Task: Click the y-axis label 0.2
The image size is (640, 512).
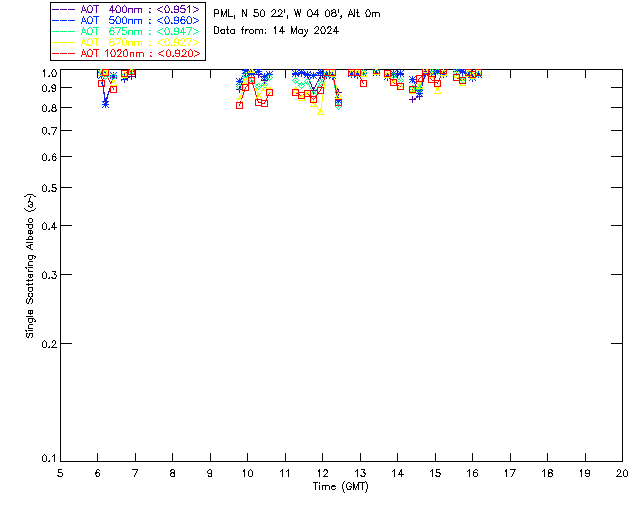Action: [49, 344]
